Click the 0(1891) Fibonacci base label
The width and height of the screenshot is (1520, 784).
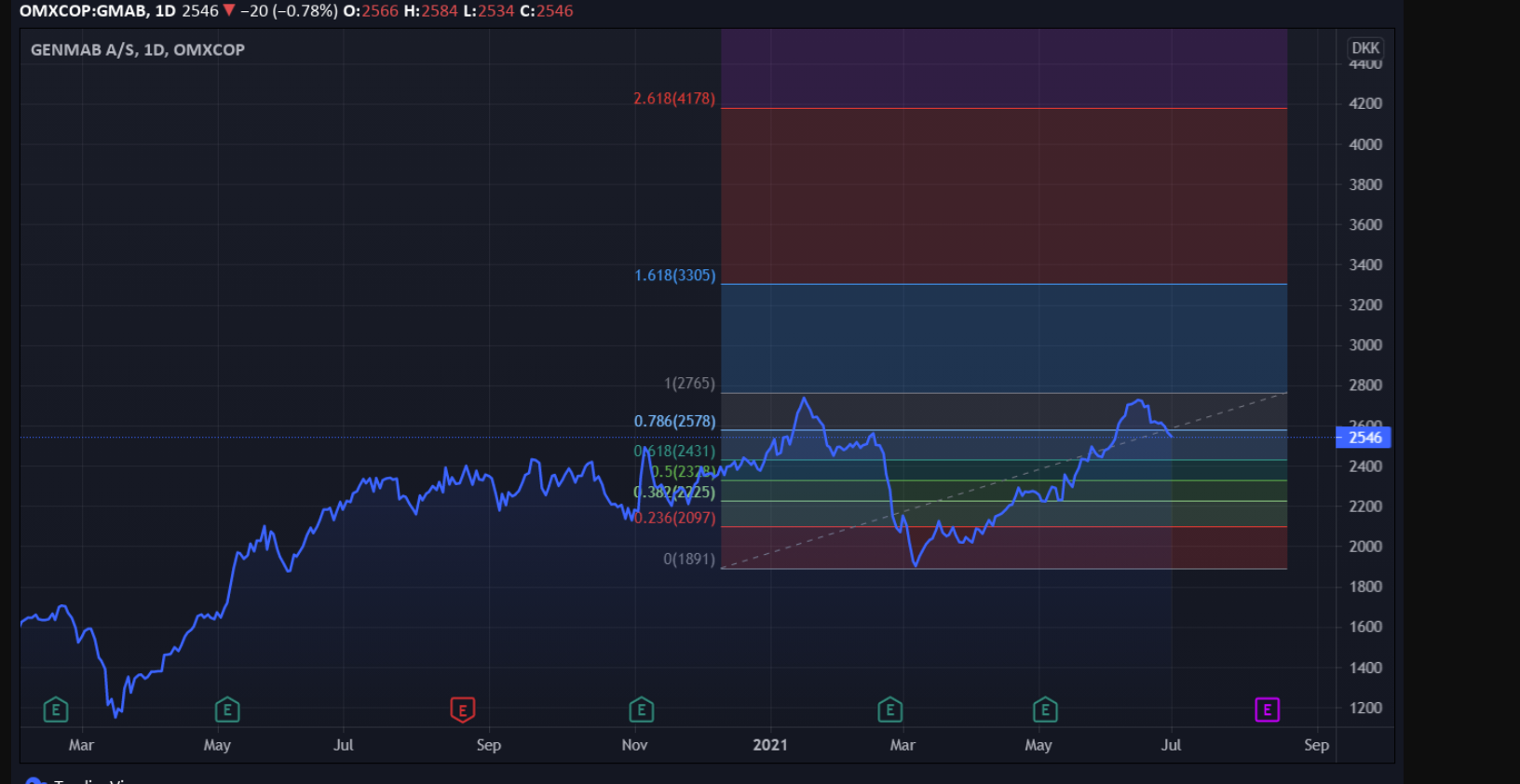(689, 560)
